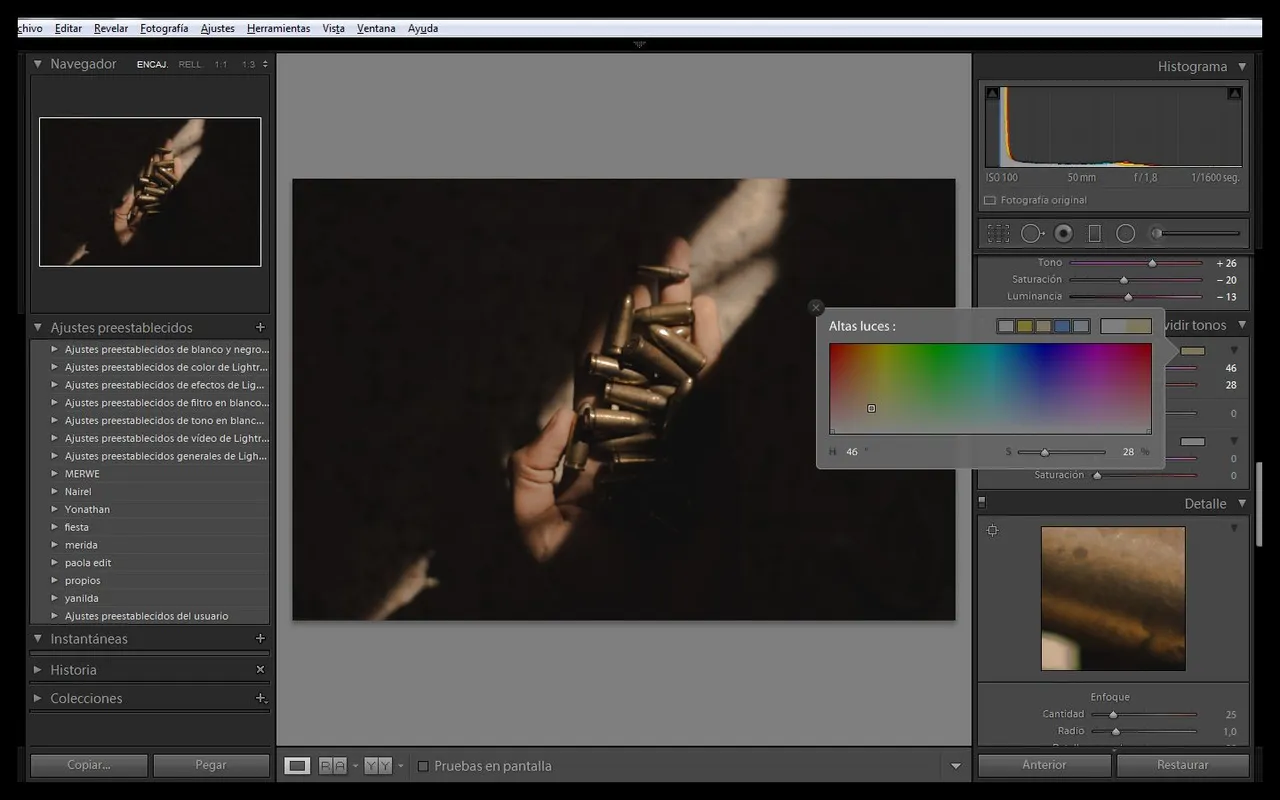The height and width of the screenshot is (800, 1280).
Task: Toggle the Detalle panel on/off switch
Action: (x=982, y=503)
